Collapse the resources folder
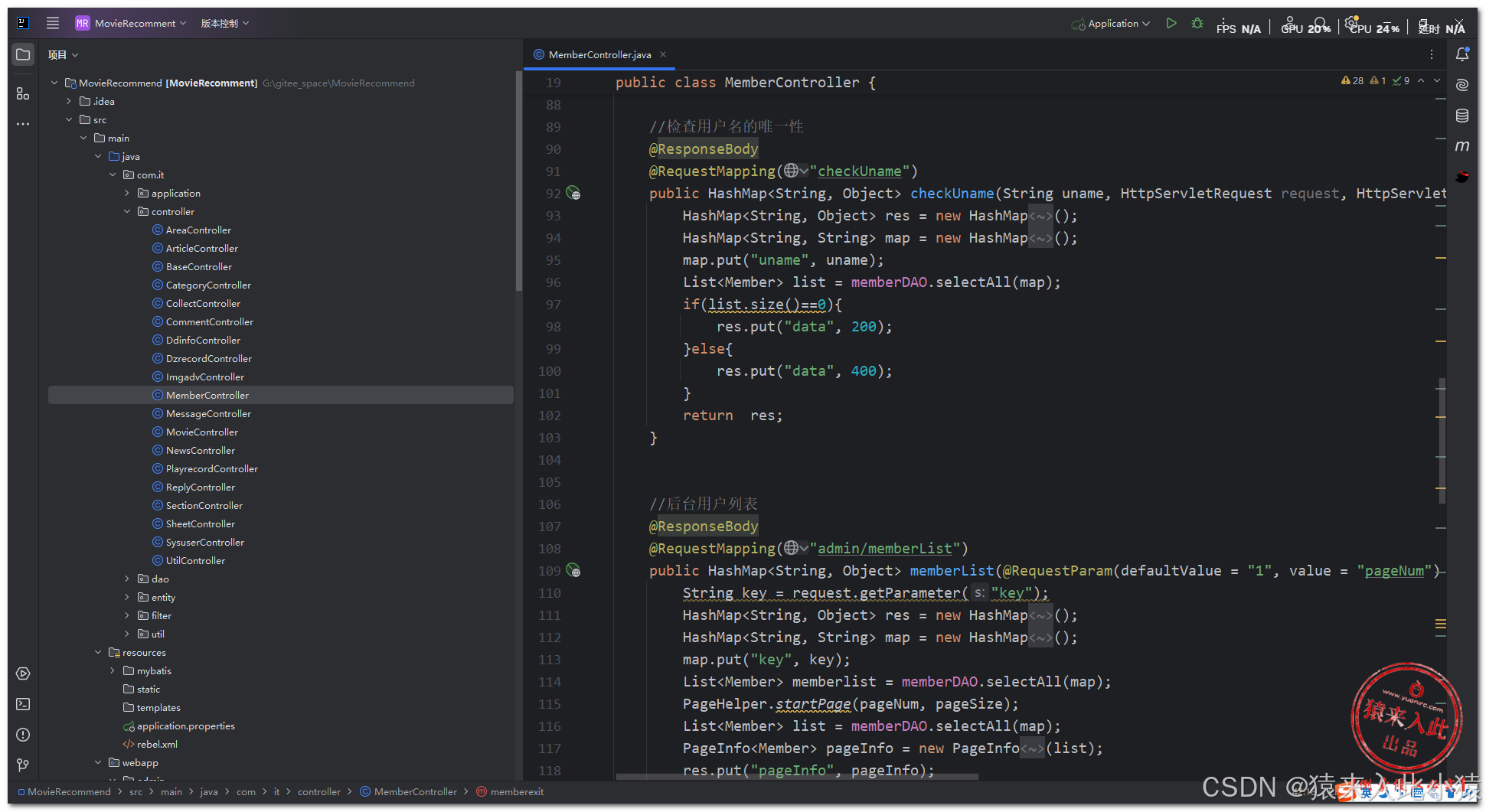The height and width of the screenshot is (812, 1486). pyautogui.click(x=98, y=652)
